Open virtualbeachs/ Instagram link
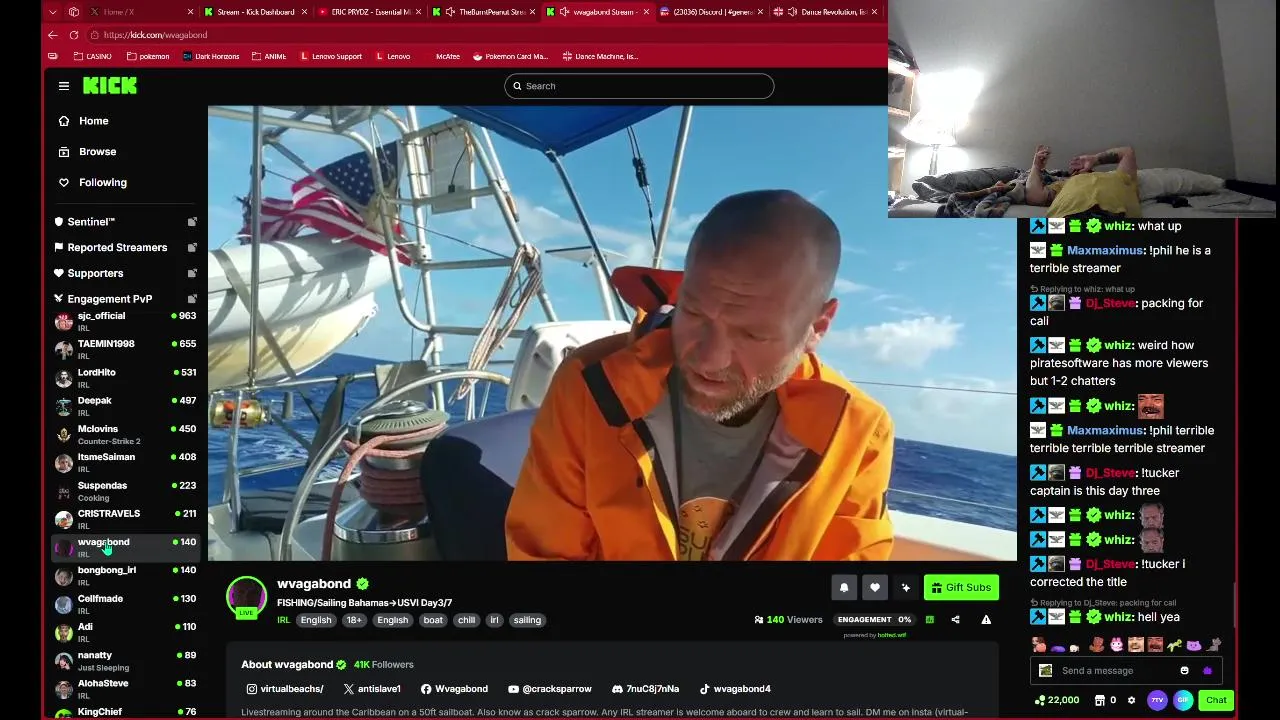The height and width of the screenshot is (720, 1280). 285,689
